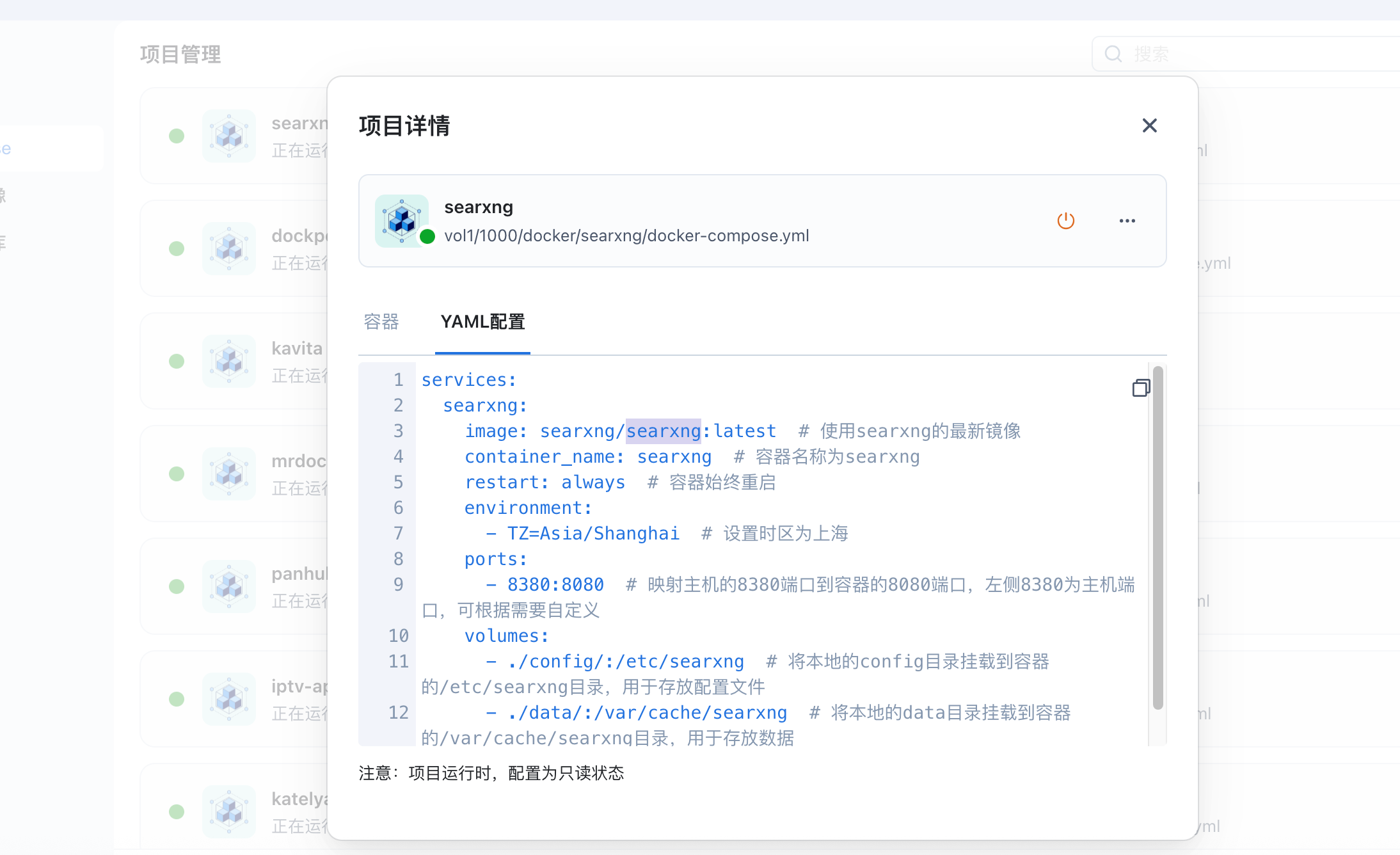Select the YAML配置 tab
This screenshot has width=1400, height=855.
pyautogui.click(x=482, y=323)
